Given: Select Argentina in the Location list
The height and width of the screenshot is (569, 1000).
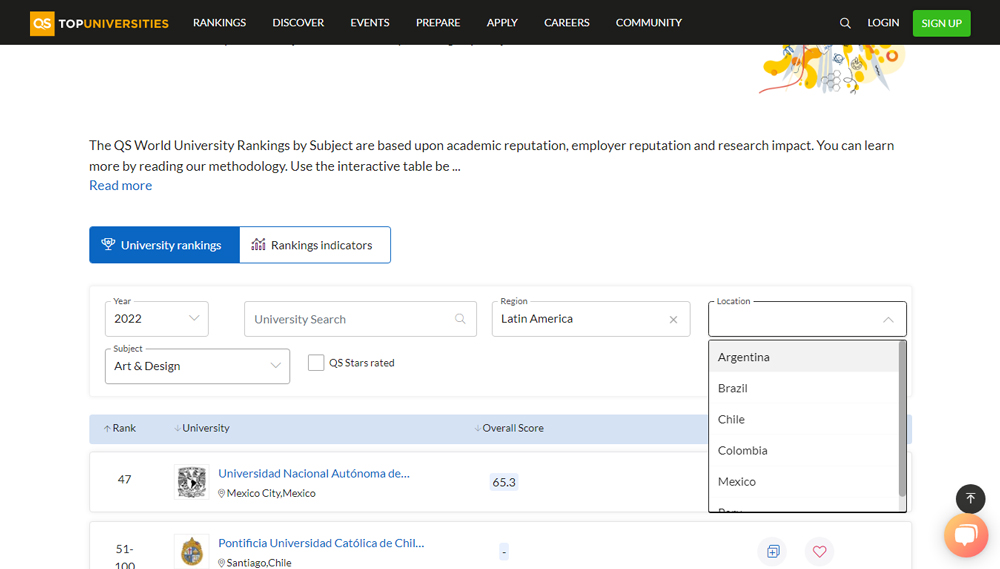Looking at the screenshot, I should pyautogui.click(x=804, y=357).
